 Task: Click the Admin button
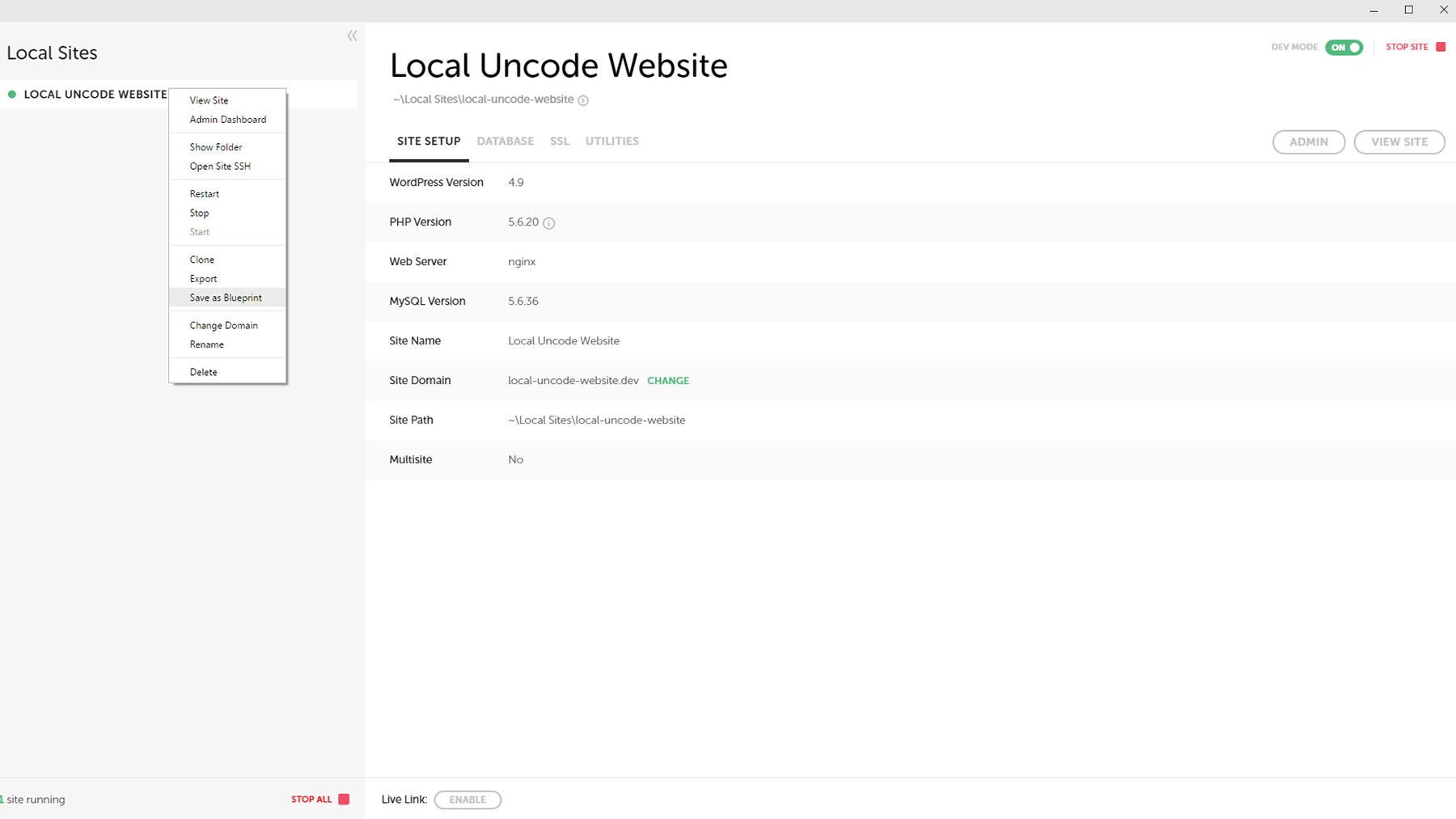click(1309, 141)
